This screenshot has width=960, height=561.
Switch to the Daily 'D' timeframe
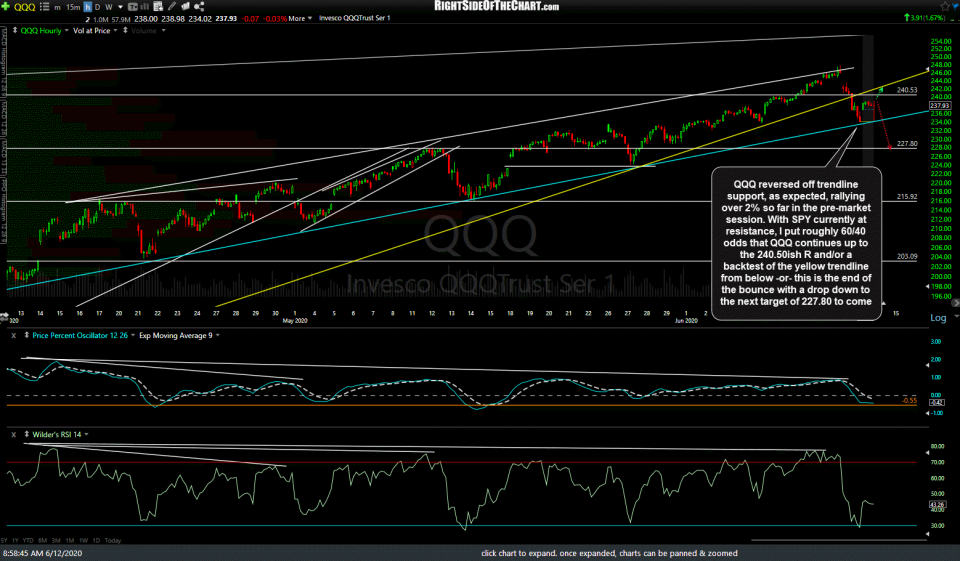(x=97, y=7)
